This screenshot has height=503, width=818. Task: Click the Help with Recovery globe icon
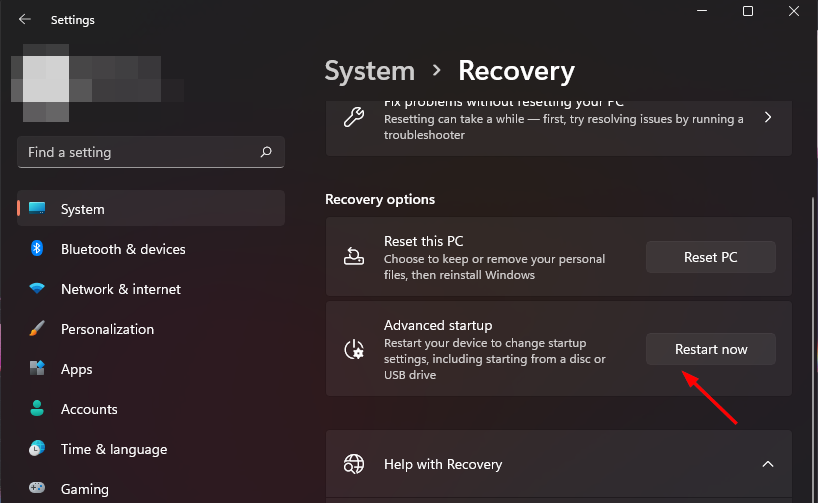354,464
